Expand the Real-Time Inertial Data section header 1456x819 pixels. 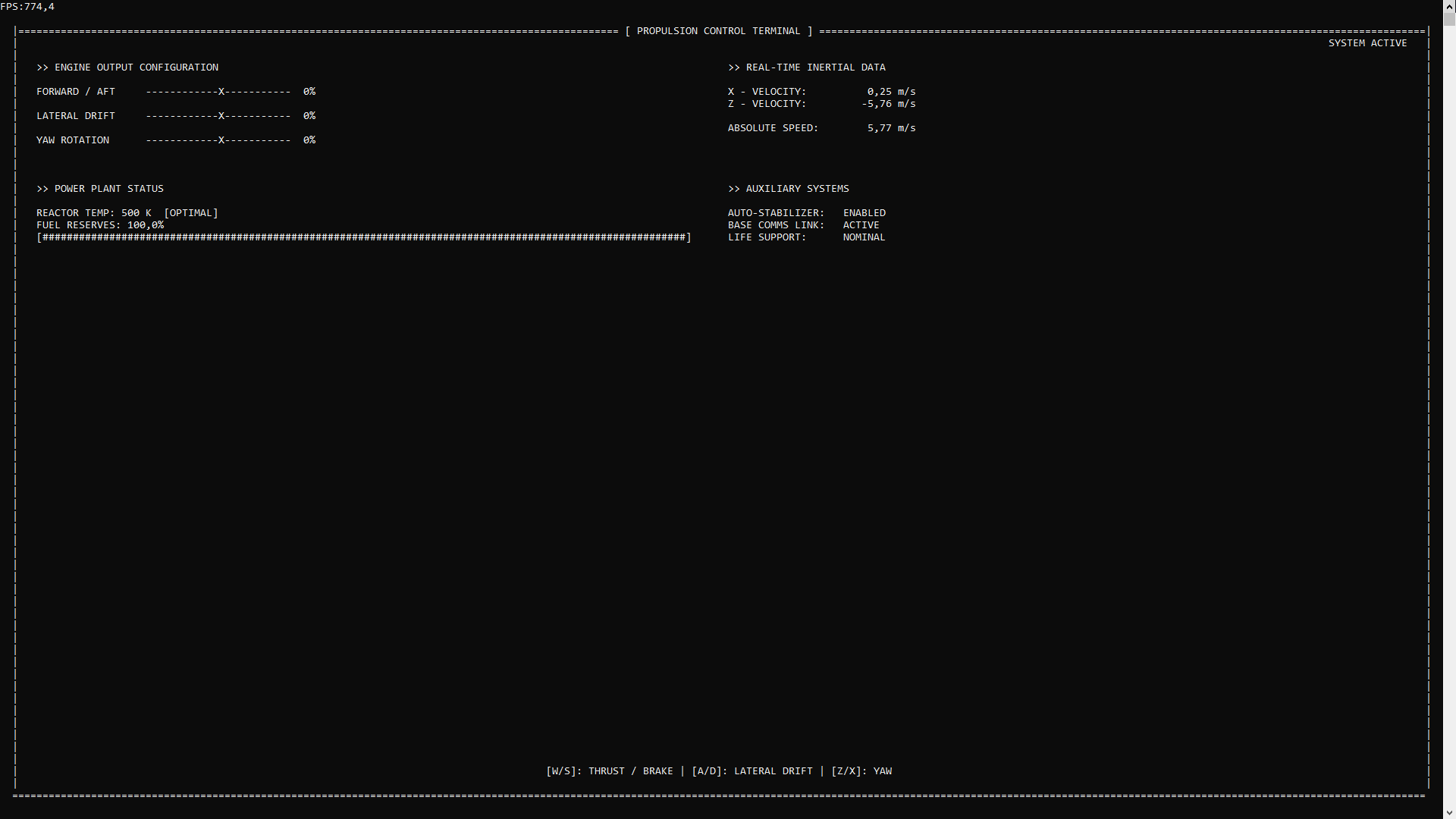point(806,67)
